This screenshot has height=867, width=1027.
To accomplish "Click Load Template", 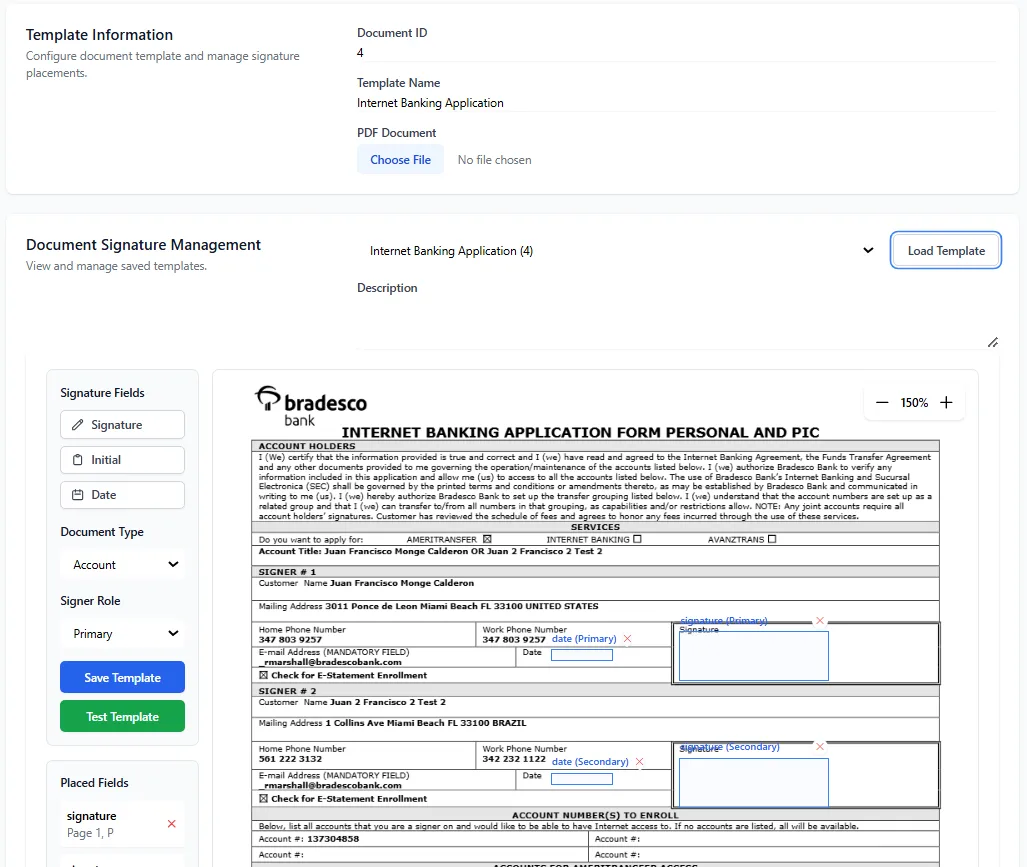I will pyautogui.click(x=945, y=250).
